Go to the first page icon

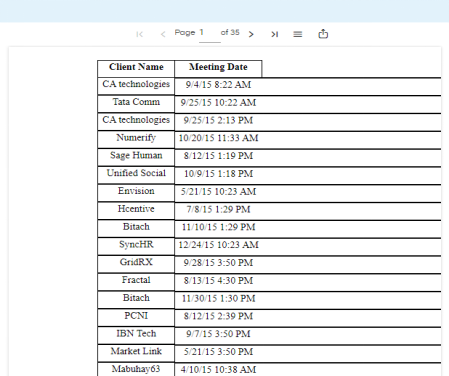(140, 34)
